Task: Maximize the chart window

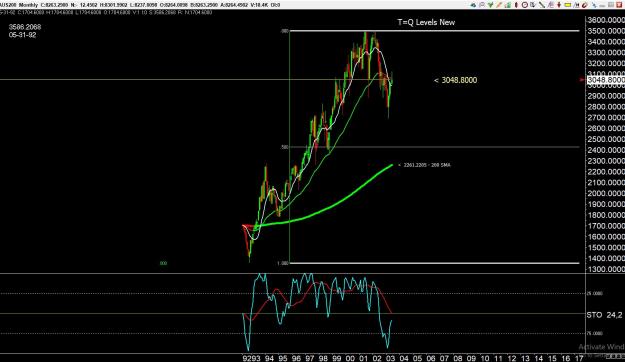Action: [x=611, y=5]
